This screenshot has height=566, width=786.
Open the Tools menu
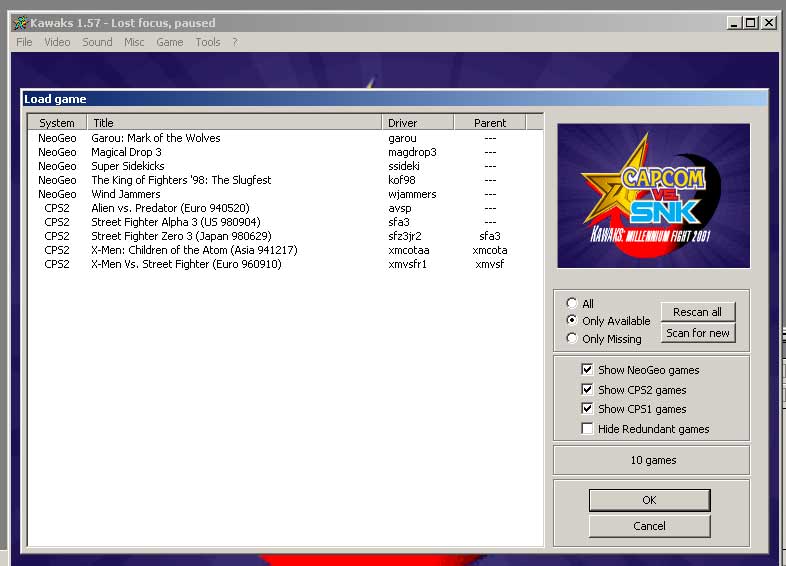pyautogui.click(x=208, y=42)
